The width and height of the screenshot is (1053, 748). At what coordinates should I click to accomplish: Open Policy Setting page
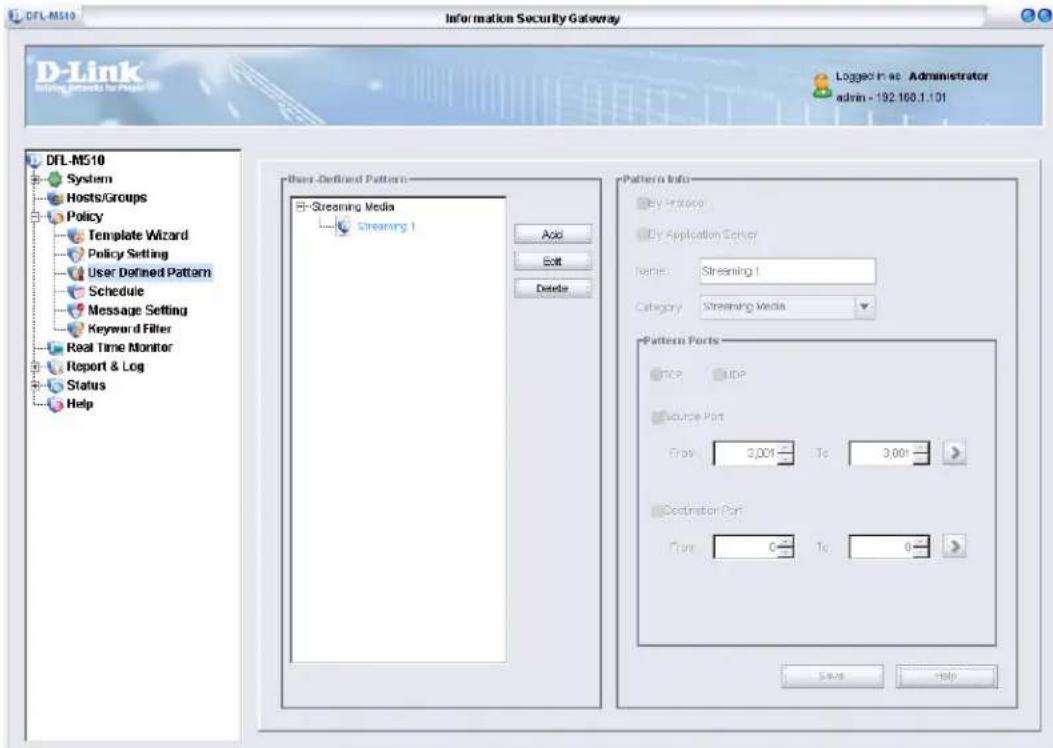[128, 254]
